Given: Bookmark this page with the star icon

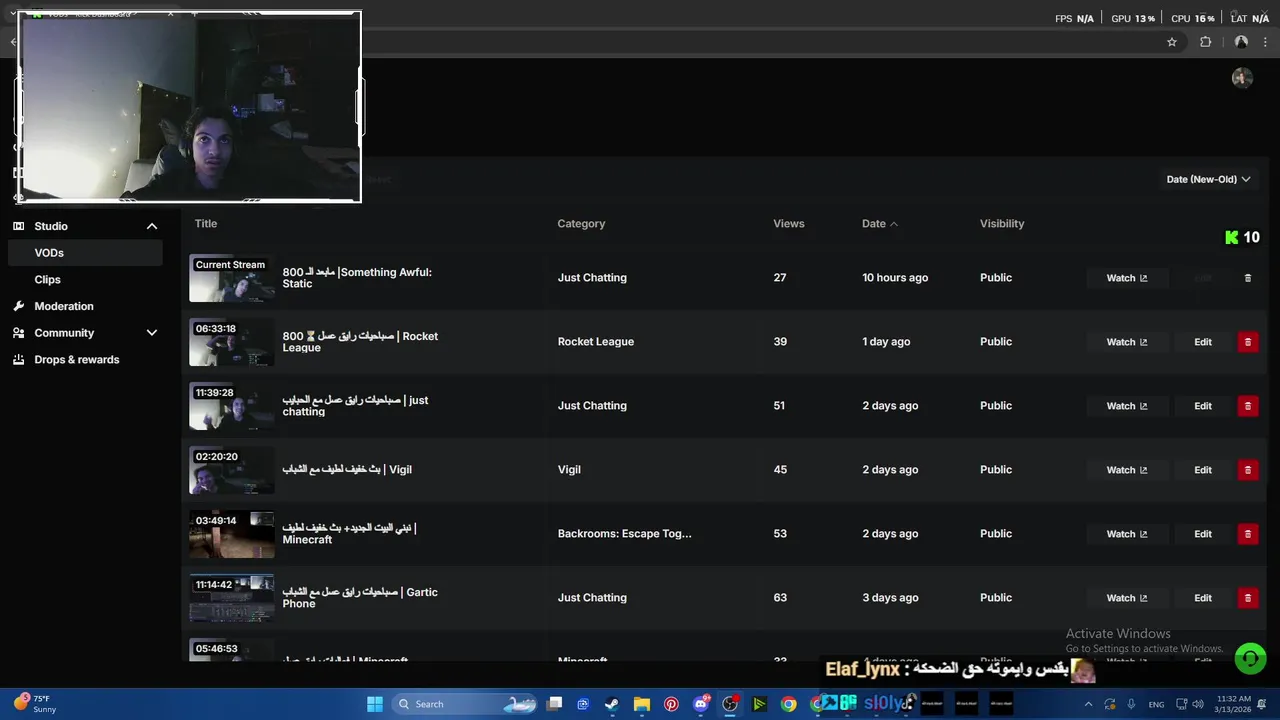Looking at the screenshot, I should click(x=1172, y=42).
